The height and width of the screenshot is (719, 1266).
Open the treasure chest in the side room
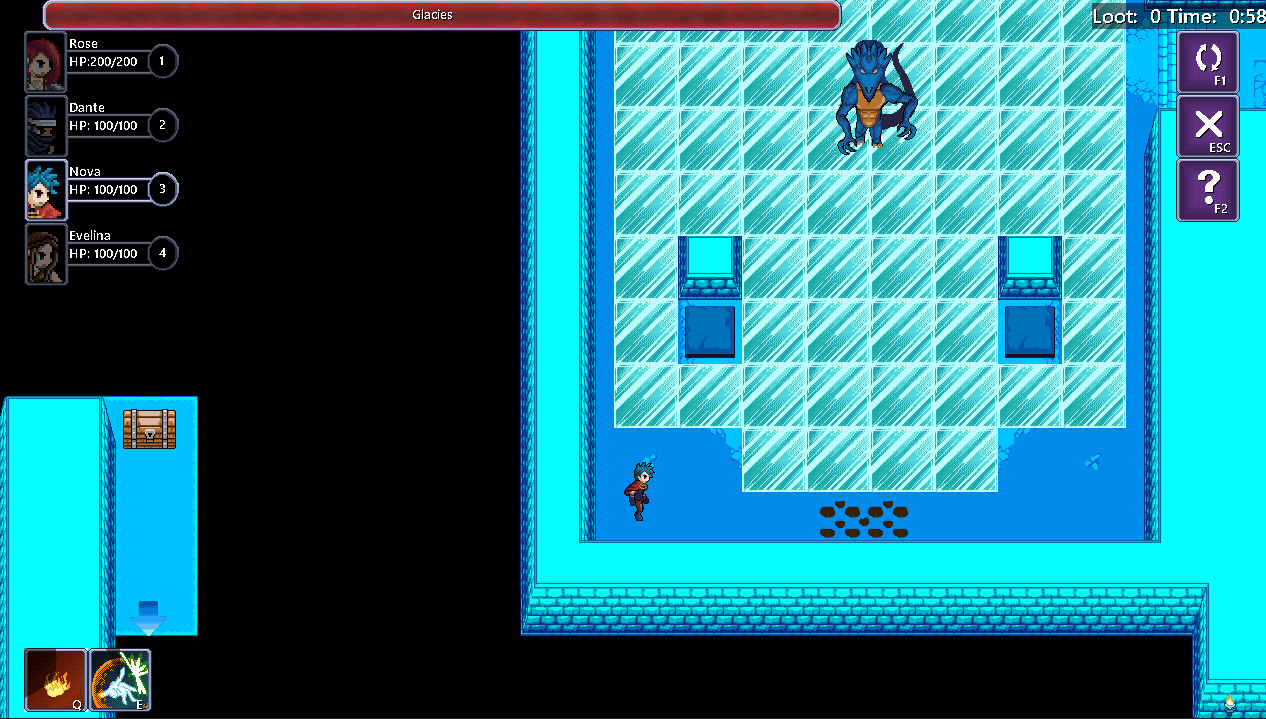(148, 428)
